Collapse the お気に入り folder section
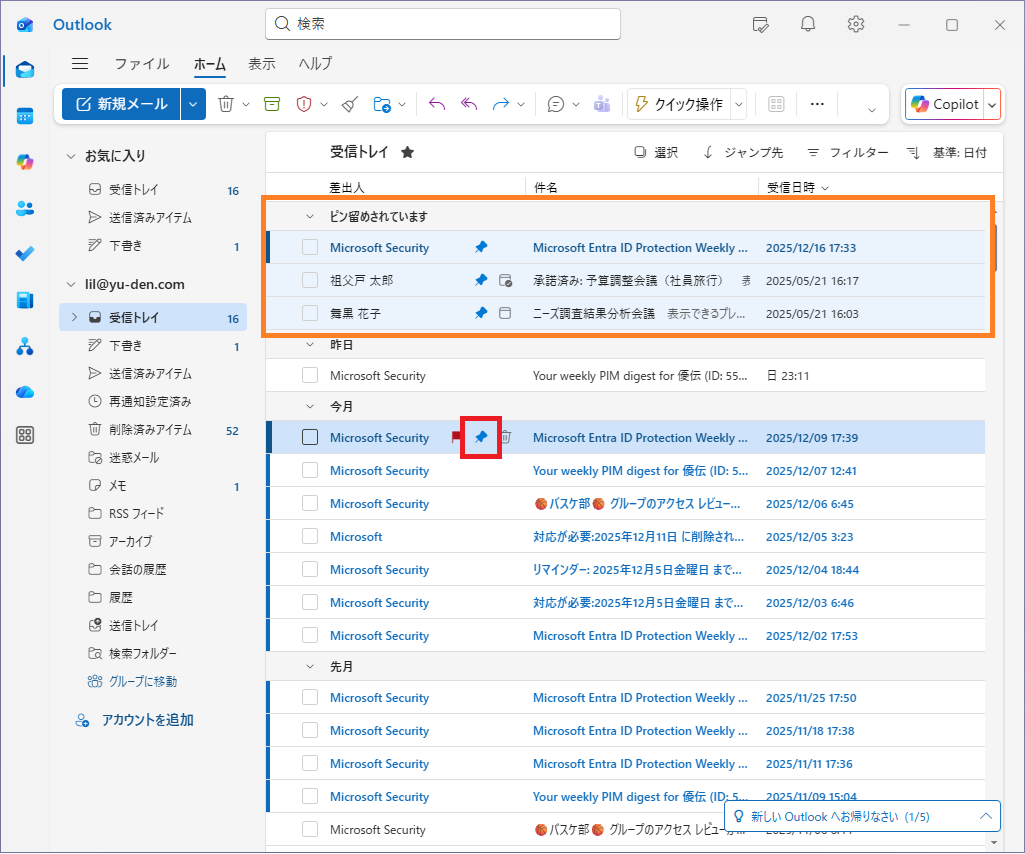 point(71,156)
